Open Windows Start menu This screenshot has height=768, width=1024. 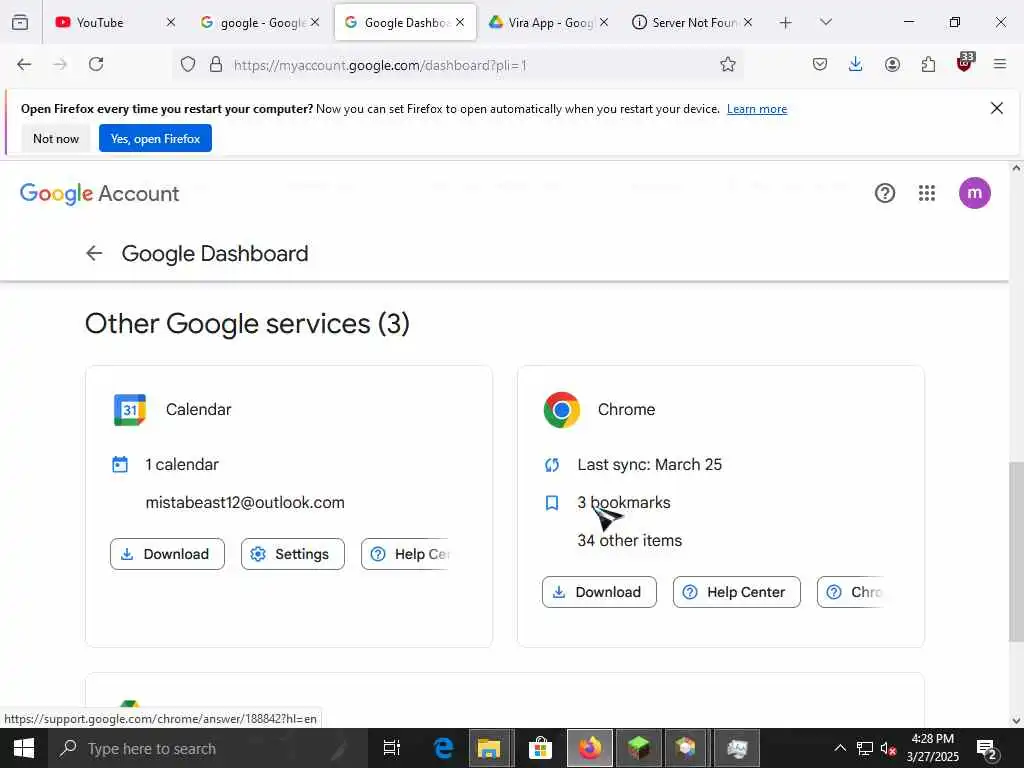coord(24,748)
